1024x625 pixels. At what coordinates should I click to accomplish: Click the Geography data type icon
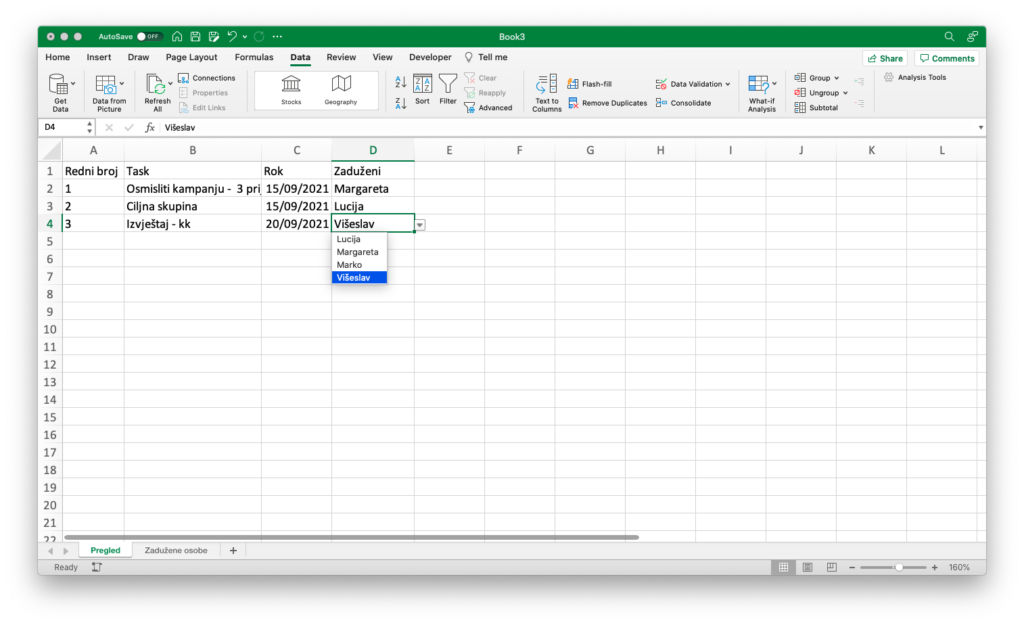[341, 85]
